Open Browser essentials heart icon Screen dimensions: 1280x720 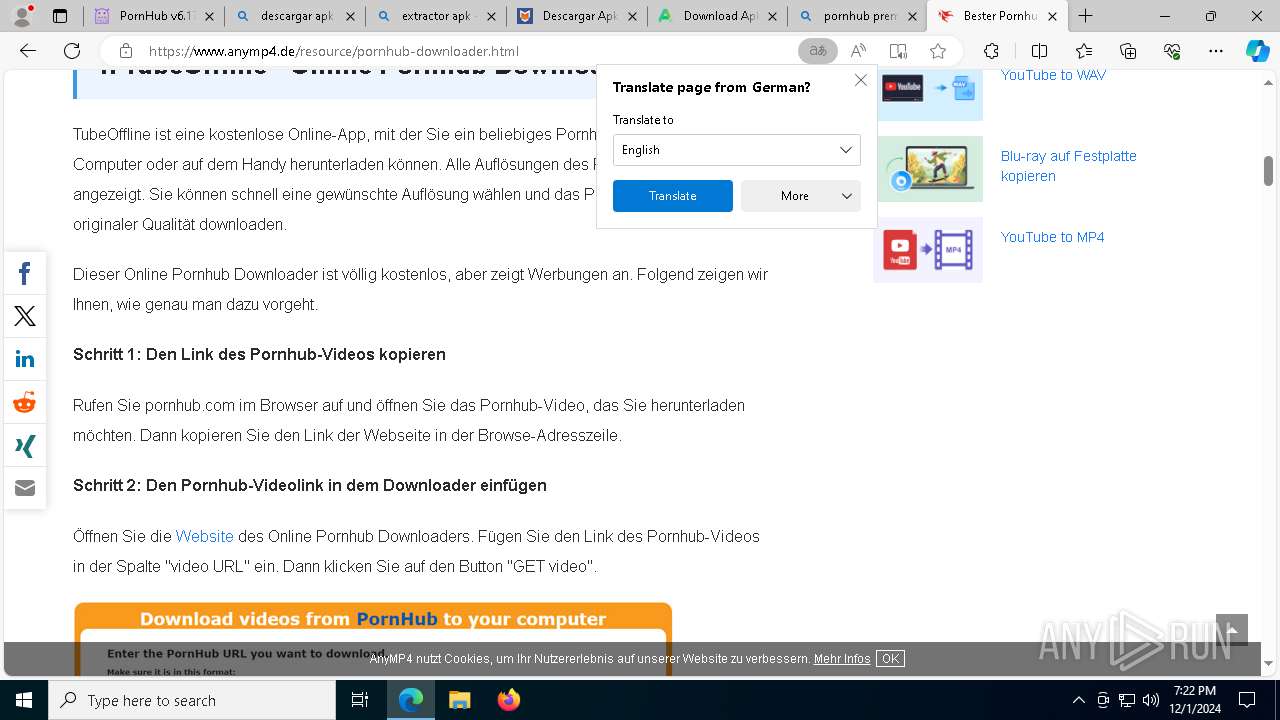(1172, 51)
